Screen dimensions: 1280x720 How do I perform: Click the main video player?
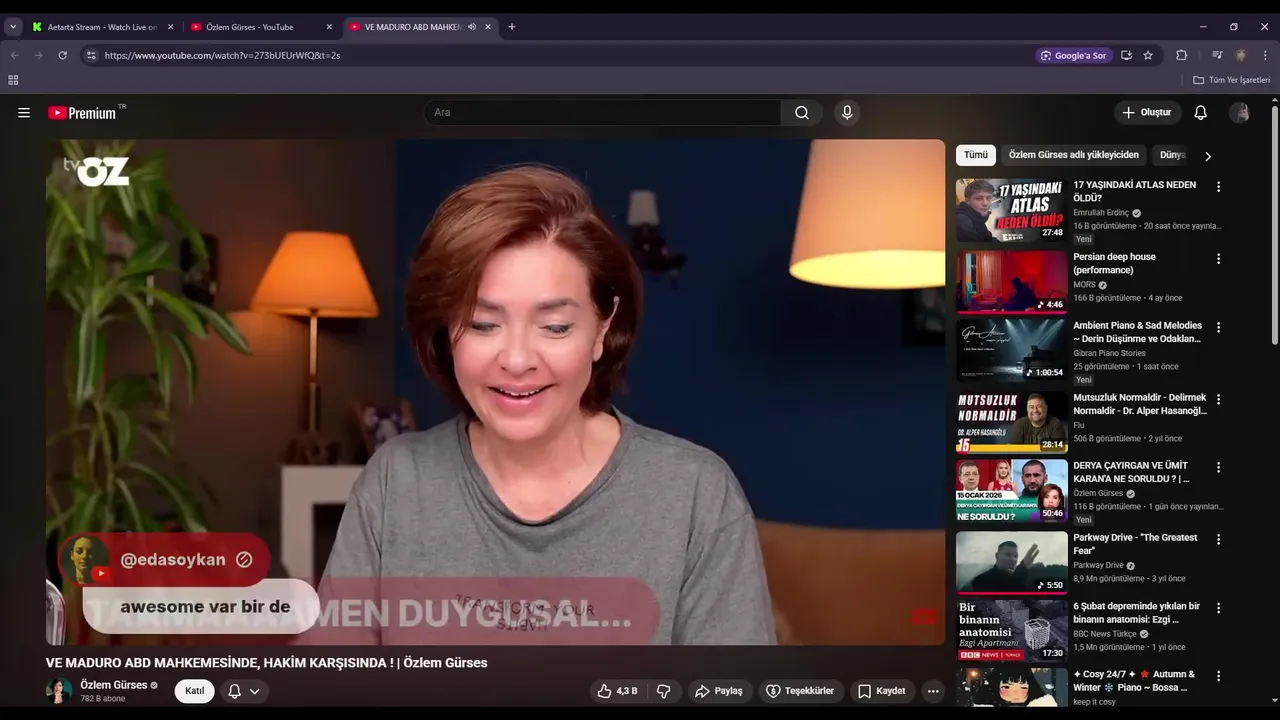click(x=495, y=392)
